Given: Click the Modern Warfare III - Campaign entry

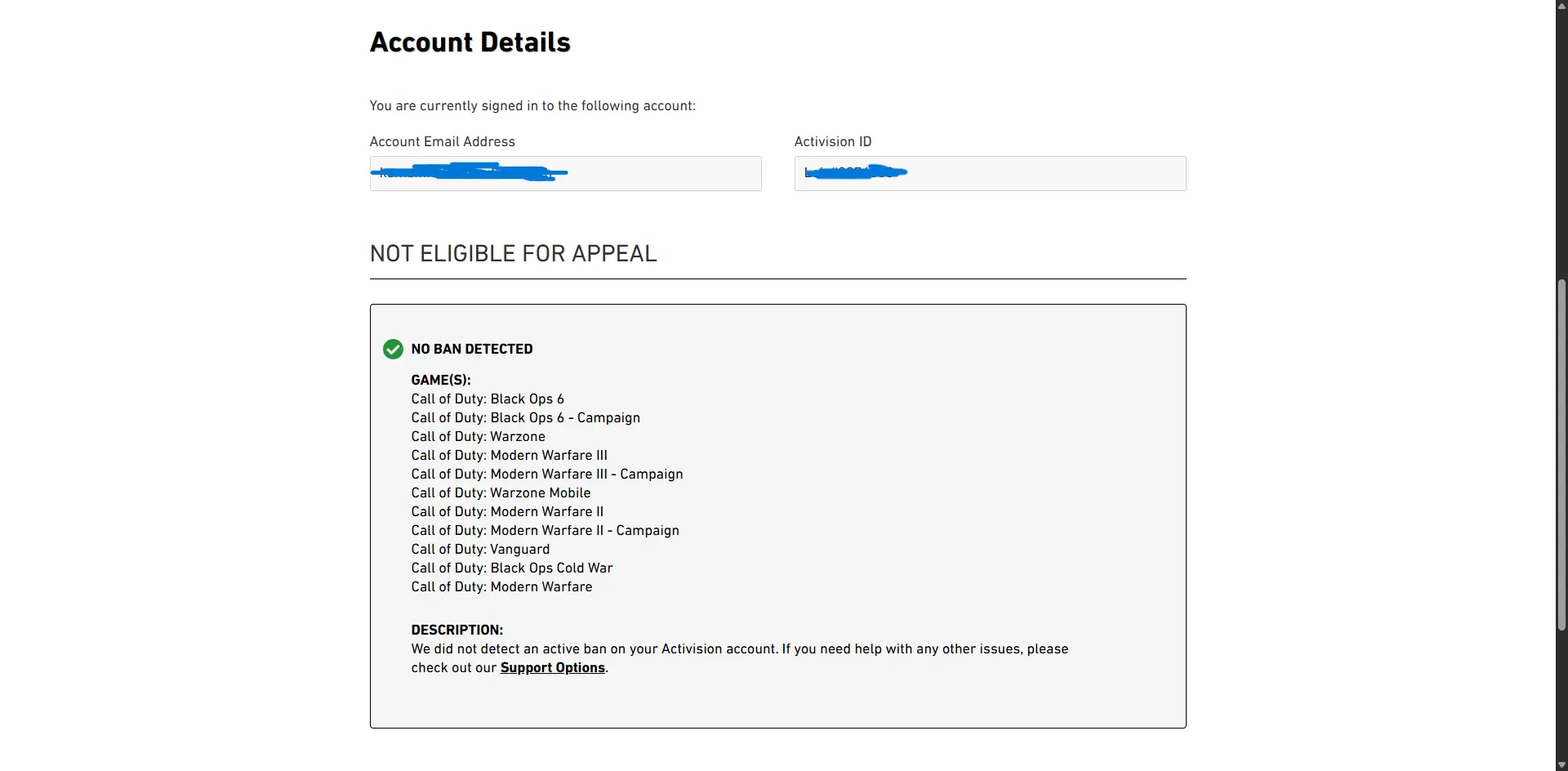Looking at the screenshot, I should [x=546, y=475].
